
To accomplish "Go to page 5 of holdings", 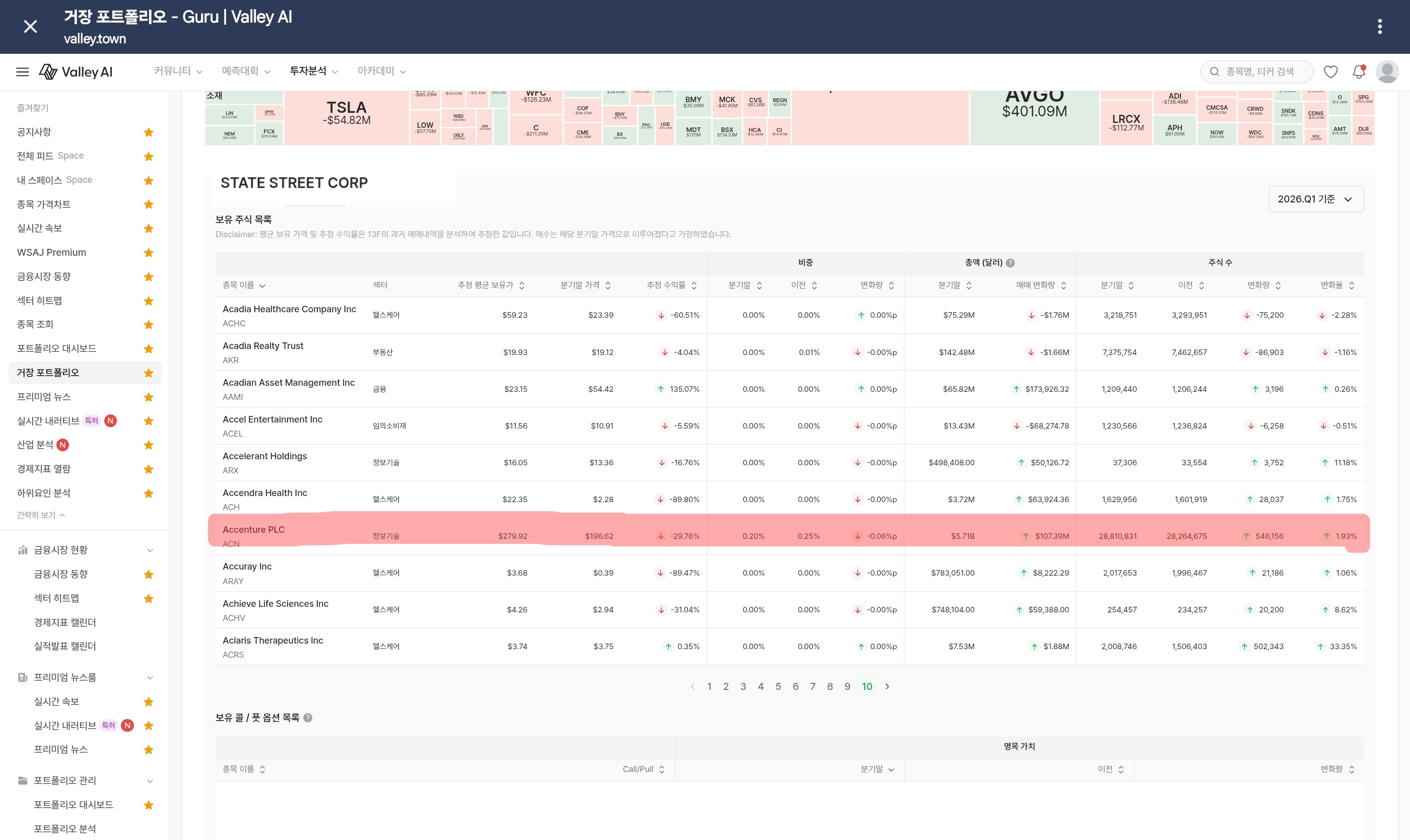I will click(x=779, y=686).
